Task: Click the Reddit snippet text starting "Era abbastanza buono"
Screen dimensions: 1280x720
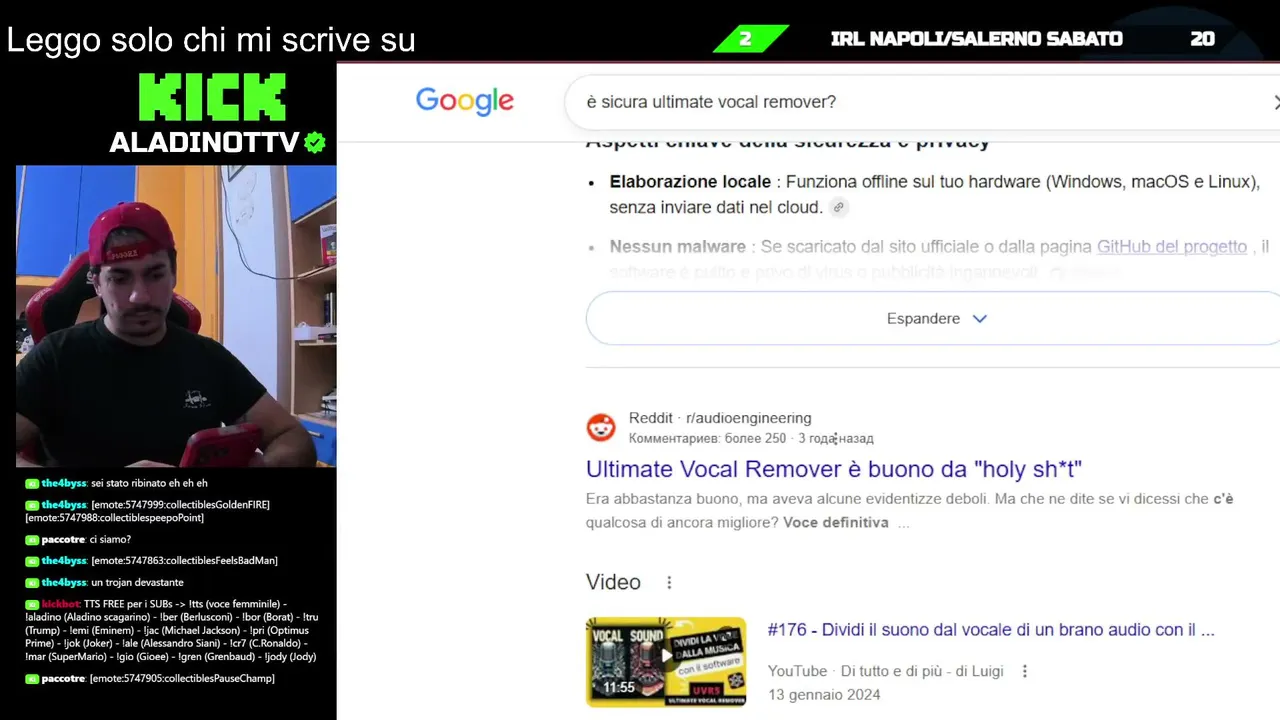Action: tap(909, 510)
